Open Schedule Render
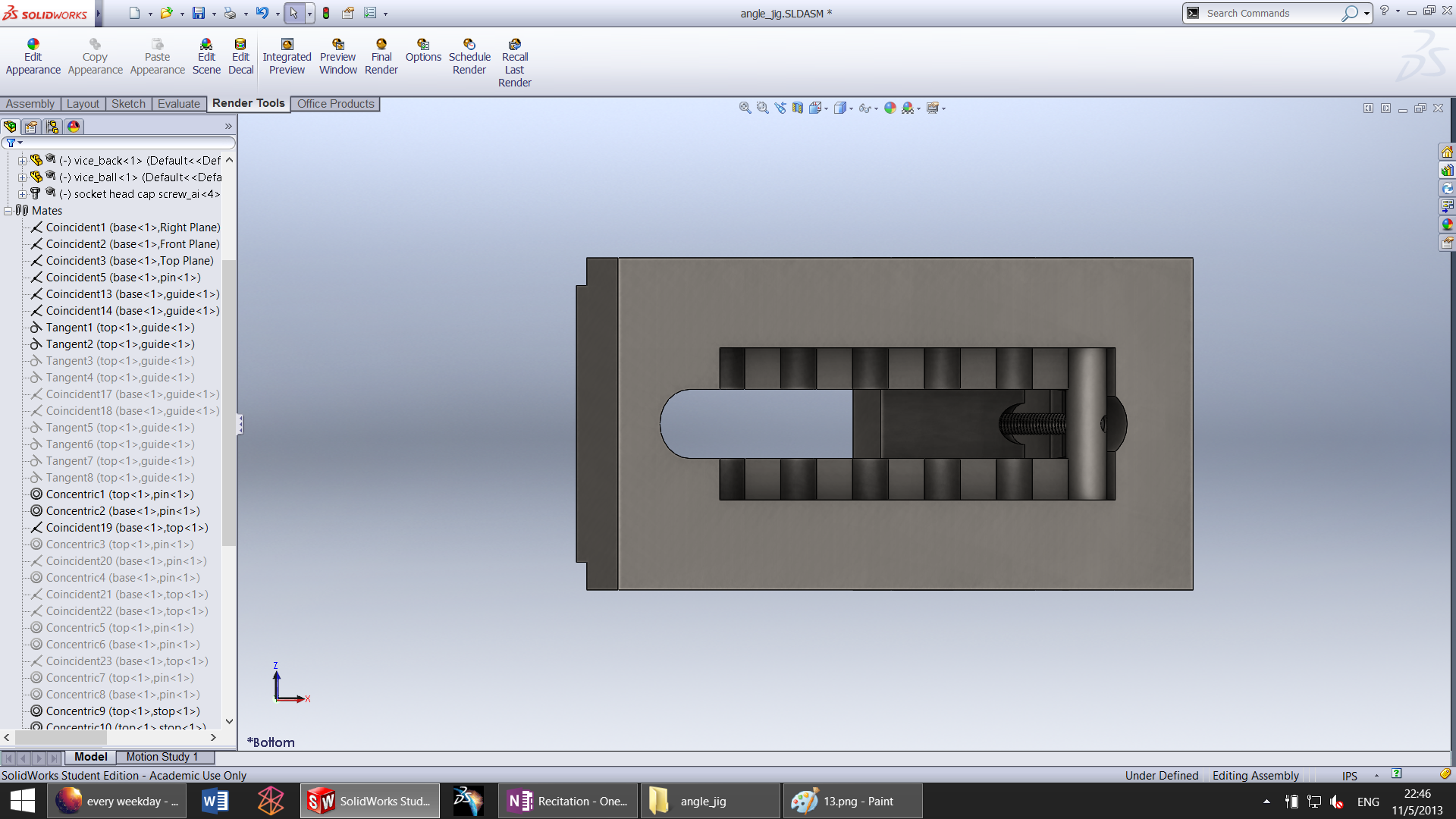The width and height of the screenshot is (1456, 819). click(469, 57)
